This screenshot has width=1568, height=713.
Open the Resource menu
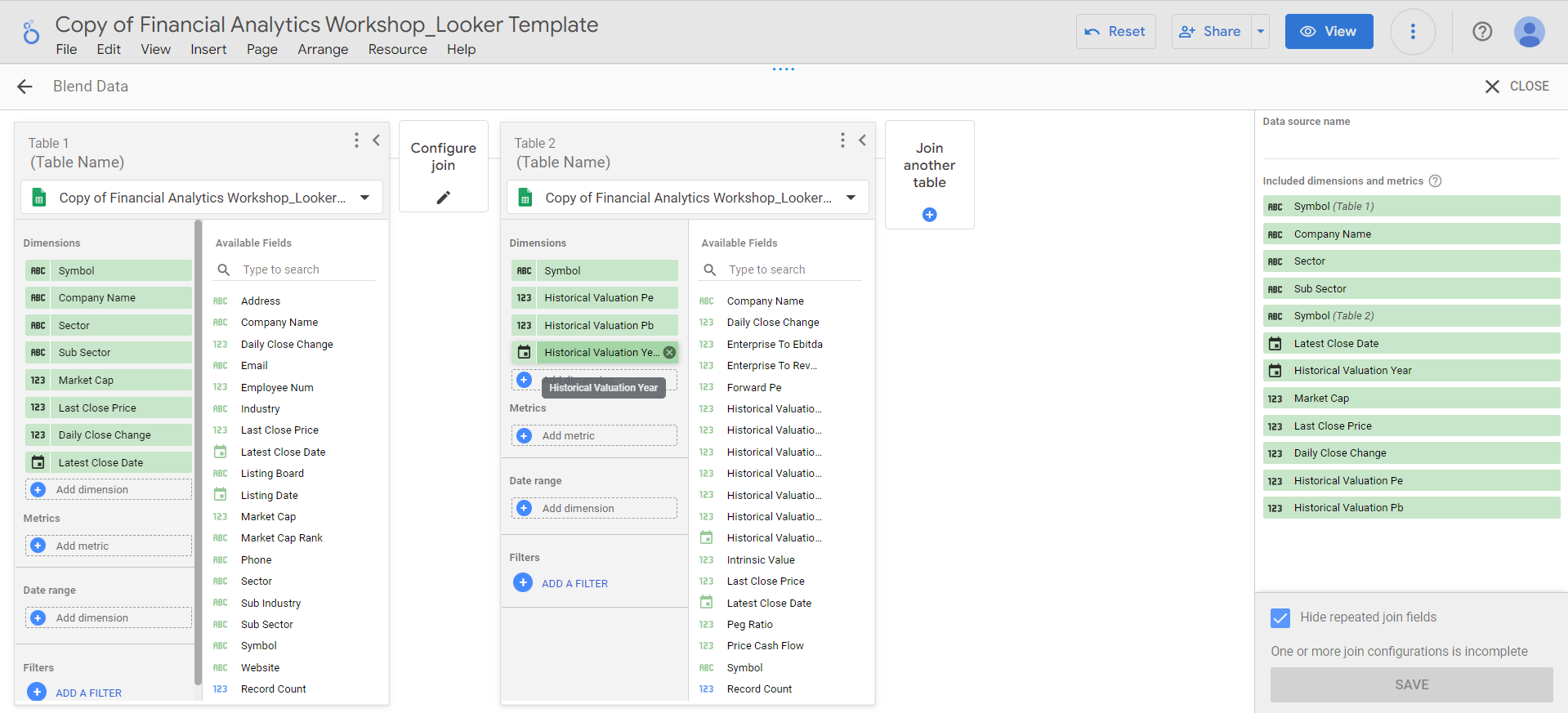coord(398,50)
